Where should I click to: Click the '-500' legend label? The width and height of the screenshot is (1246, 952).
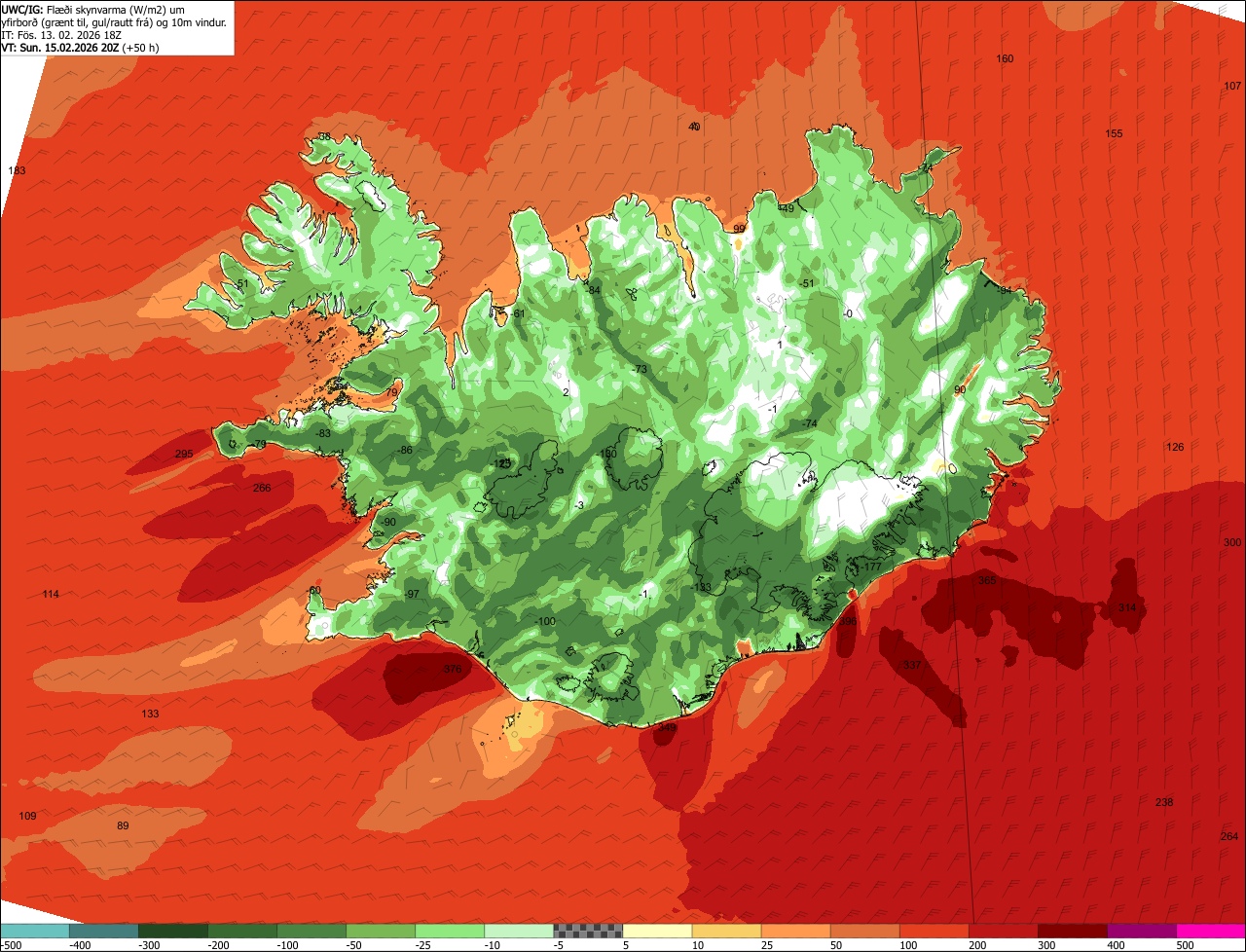(x=10, y=944)
